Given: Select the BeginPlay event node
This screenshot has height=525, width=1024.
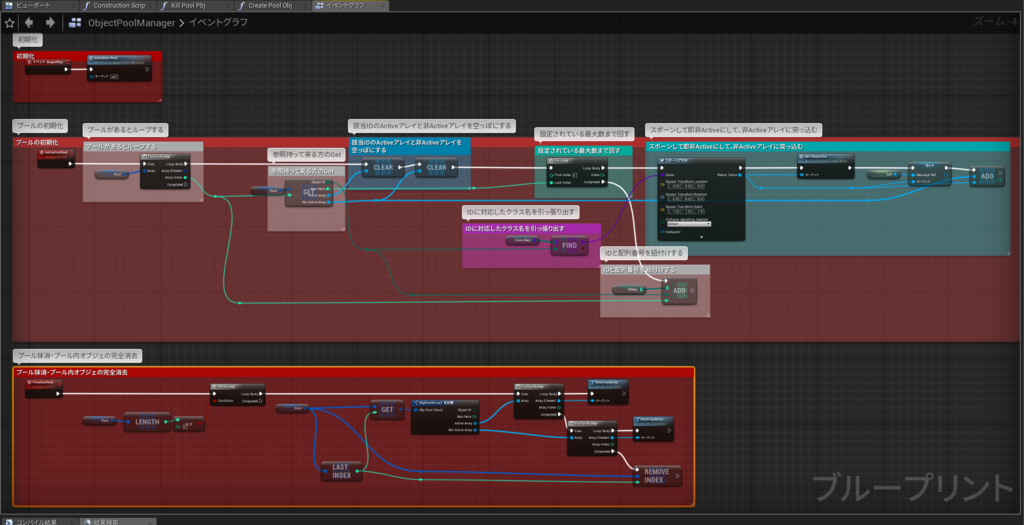Looking at the screenshot, I should click(x=48, y=66).
